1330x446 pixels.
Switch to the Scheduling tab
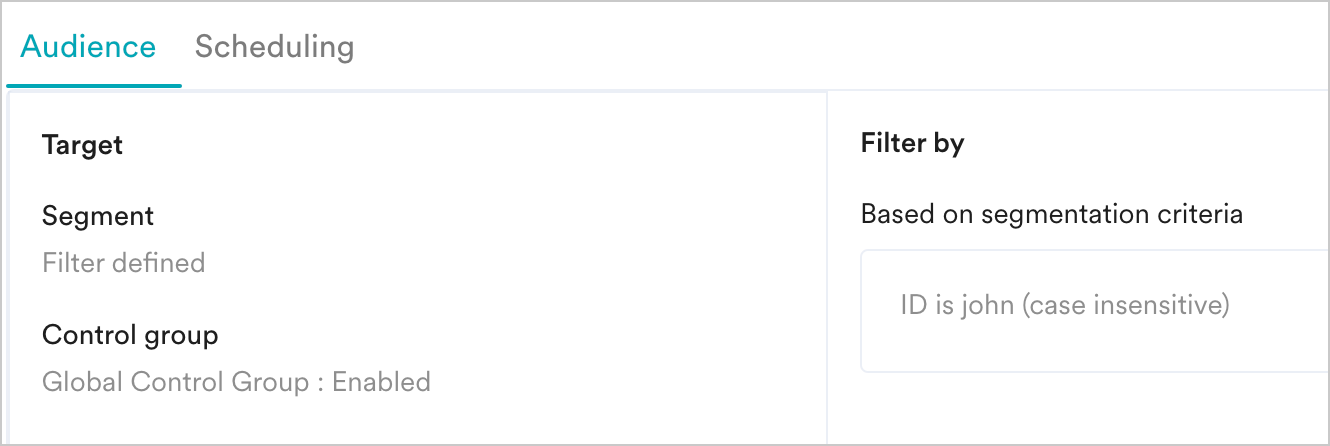tap(274, 47)
